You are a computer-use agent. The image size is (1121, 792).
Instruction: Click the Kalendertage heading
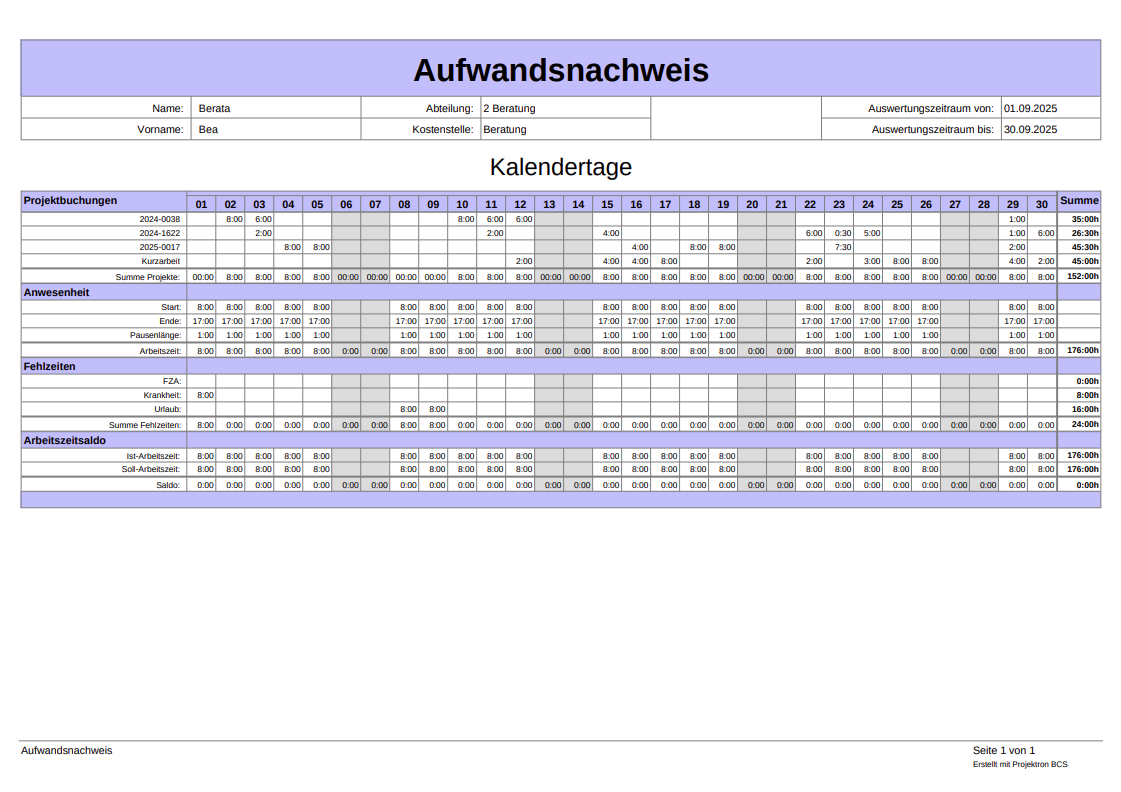tap(560, 166)
